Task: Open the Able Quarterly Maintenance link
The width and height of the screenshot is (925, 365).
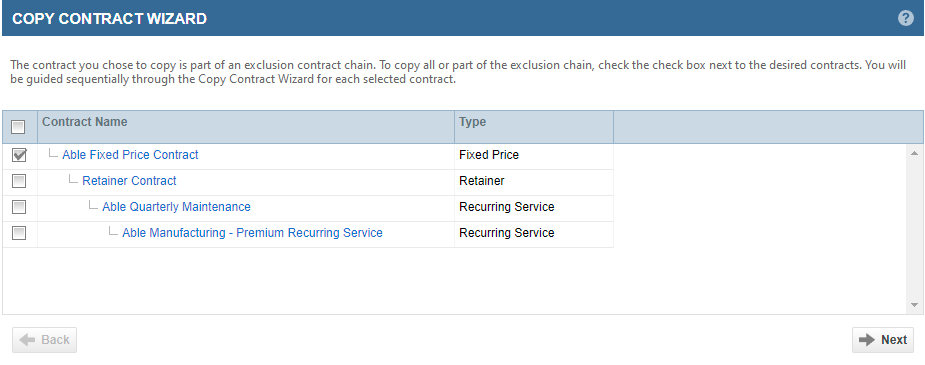Action: click(x=176, y=207)
